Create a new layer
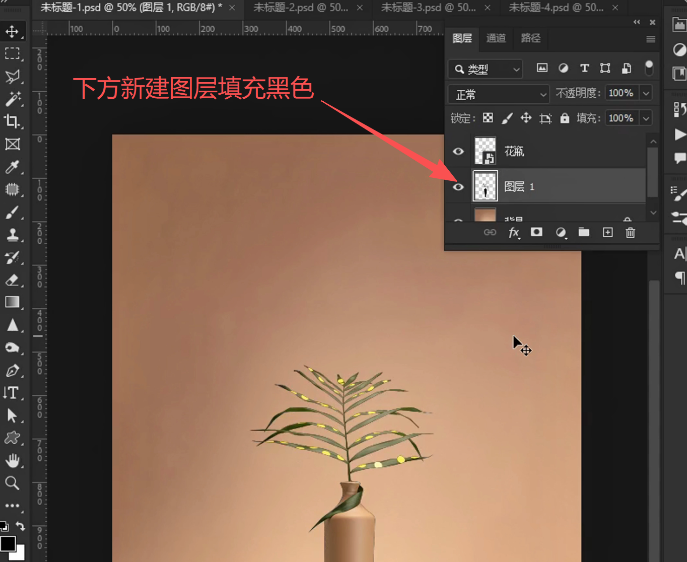This screenshot has height=562, width=687. [x=607, y=232]
